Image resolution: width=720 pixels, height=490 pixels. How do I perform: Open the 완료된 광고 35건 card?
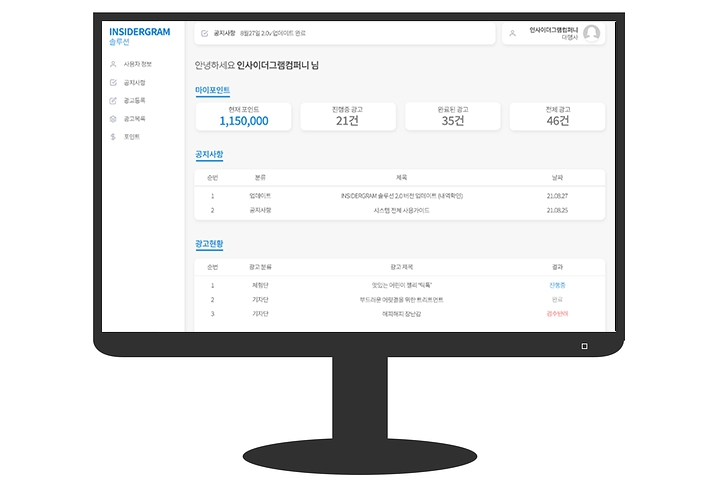click(x=452, y=116)
